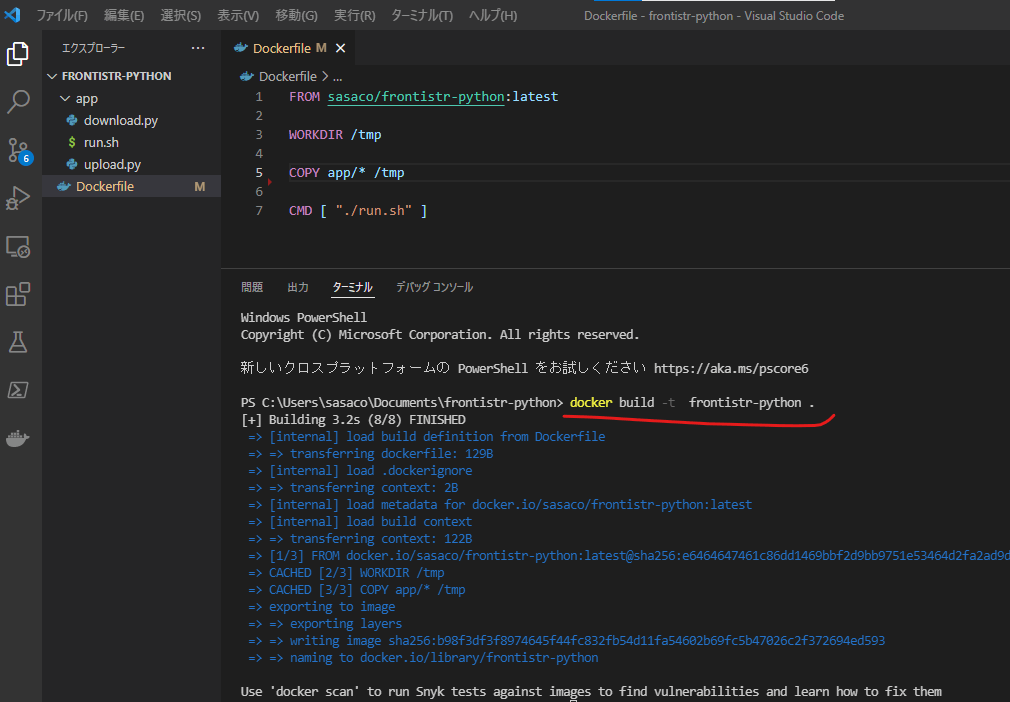The width and height of the screenshot is (1010, 702).
Task: Open the Extensions icon
Action: (x=20, y=294)
